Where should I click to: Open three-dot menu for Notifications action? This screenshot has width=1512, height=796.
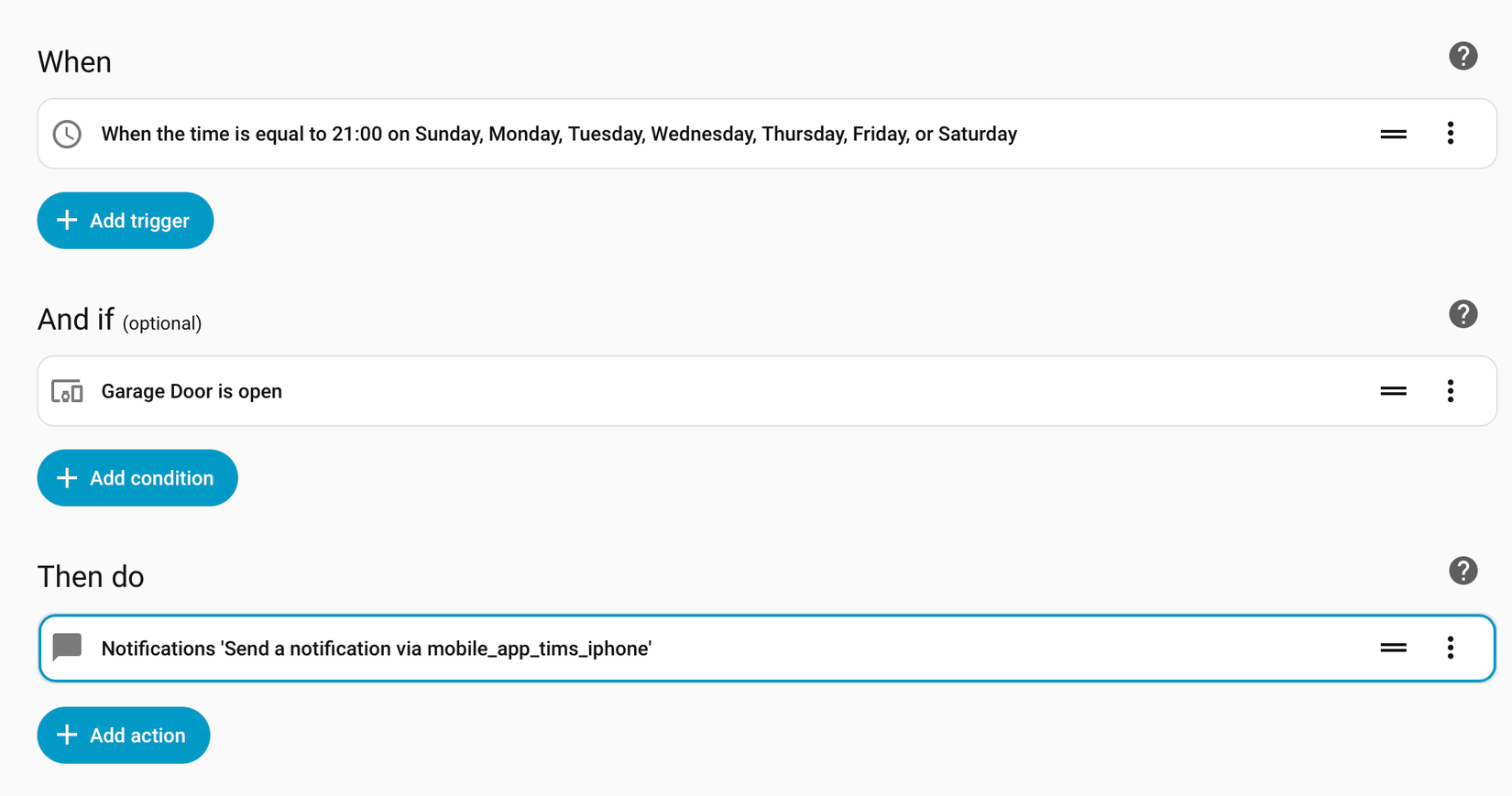pyautogui.click(x=1450, y=648)
